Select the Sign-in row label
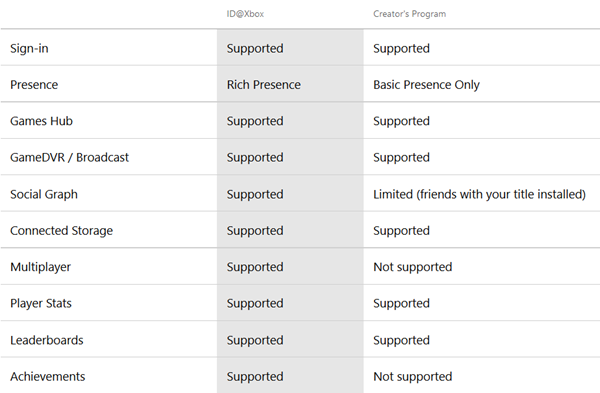600x393 pixels. click(x=29, y=49)
